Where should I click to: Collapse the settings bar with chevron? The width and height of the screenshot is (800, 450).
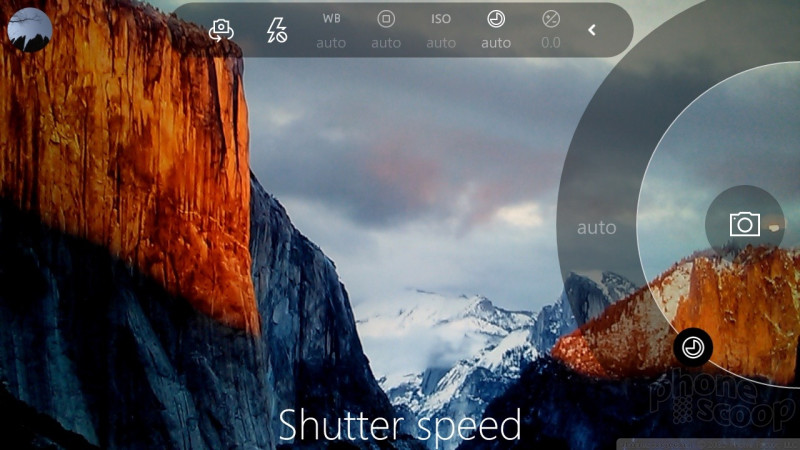coord(592,30)
